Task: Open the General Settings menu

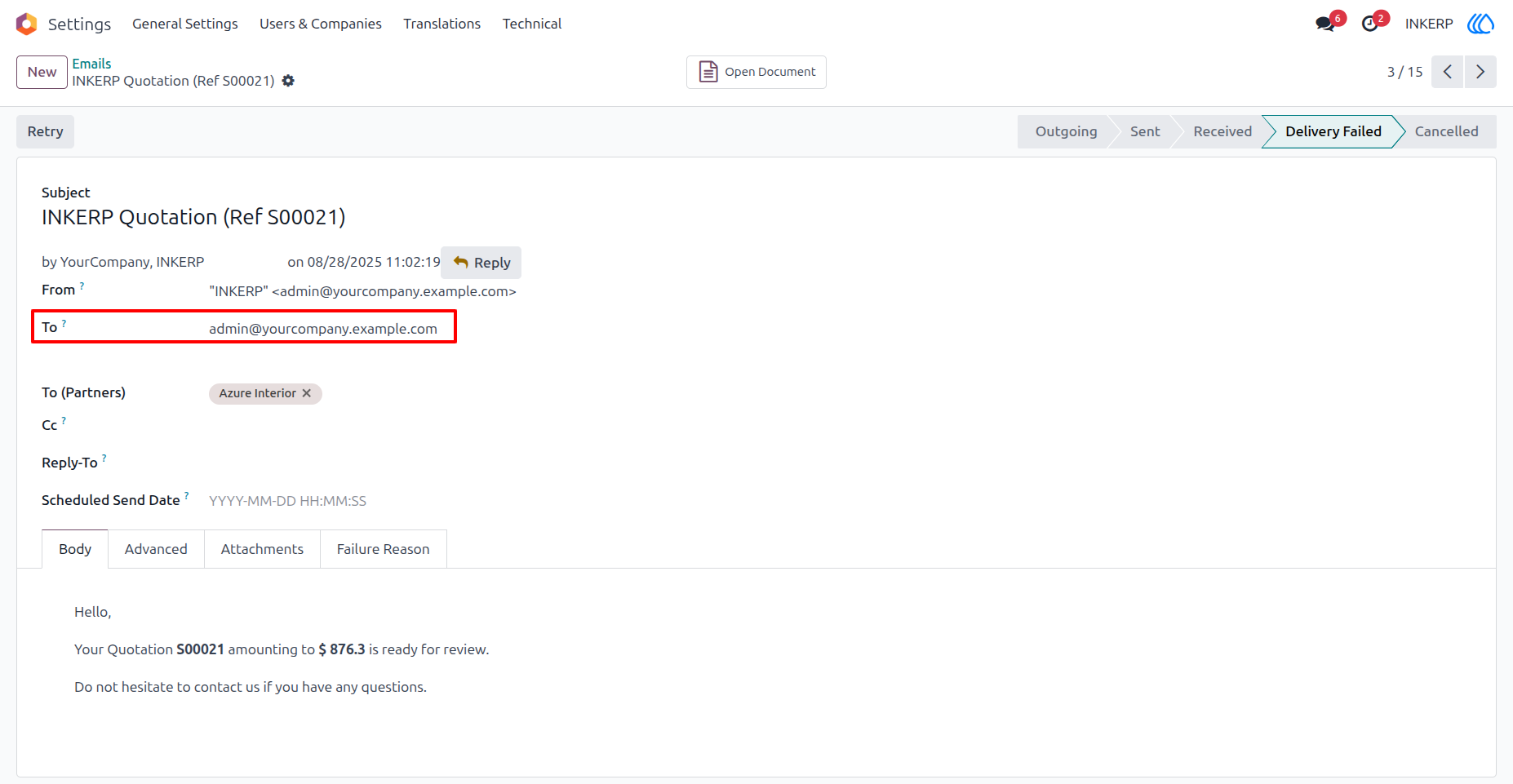Action: (185, 24)
